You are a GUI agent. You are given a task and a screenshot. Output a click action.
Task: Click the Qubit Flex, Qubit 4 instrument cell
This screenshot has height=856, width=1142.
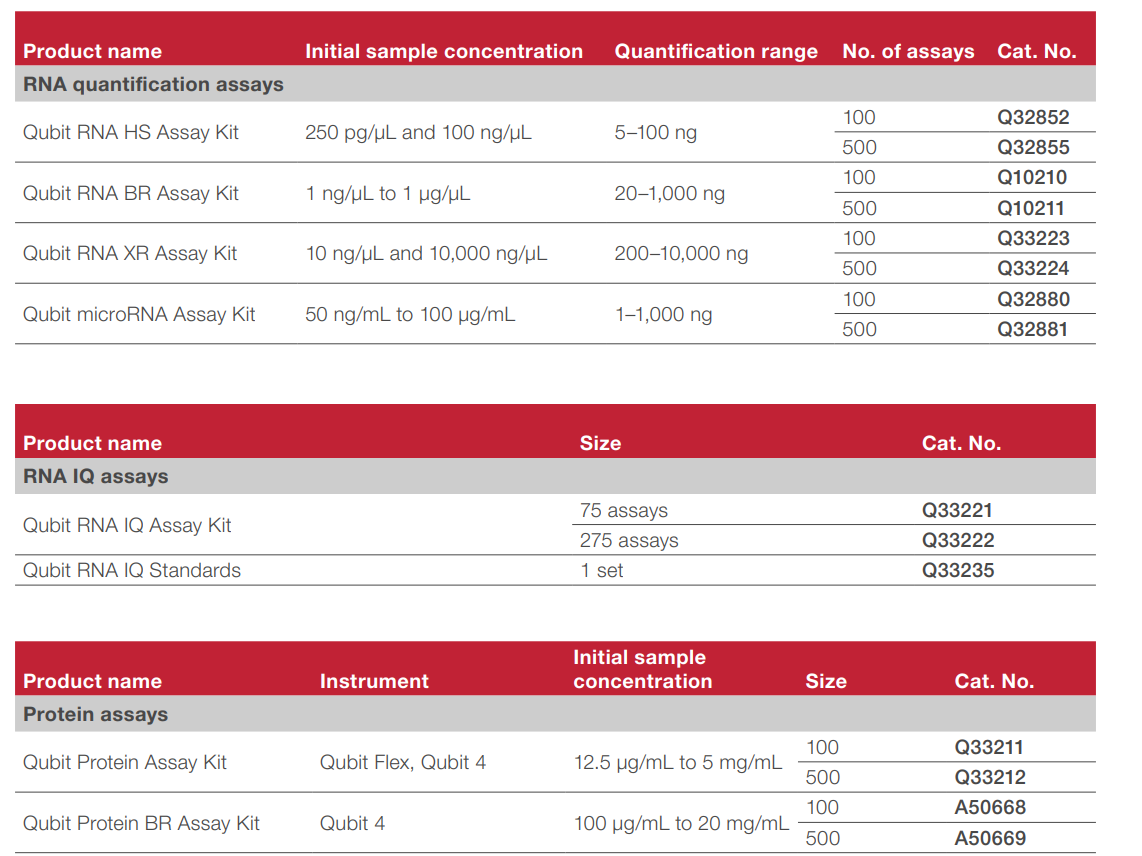click(x=403, y=763)
